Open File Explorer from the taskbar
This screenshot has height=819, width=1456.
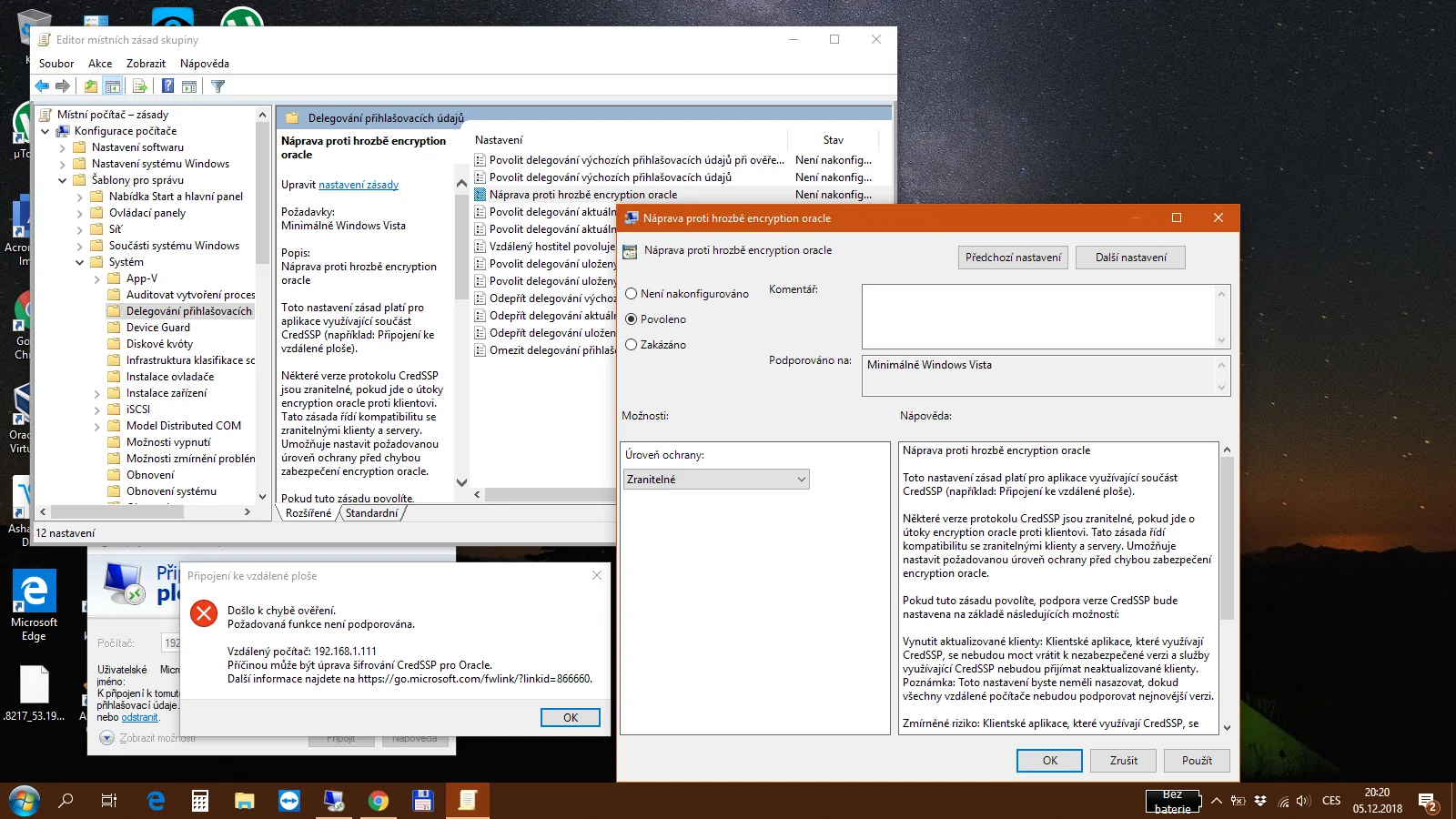tap(245, 801)
